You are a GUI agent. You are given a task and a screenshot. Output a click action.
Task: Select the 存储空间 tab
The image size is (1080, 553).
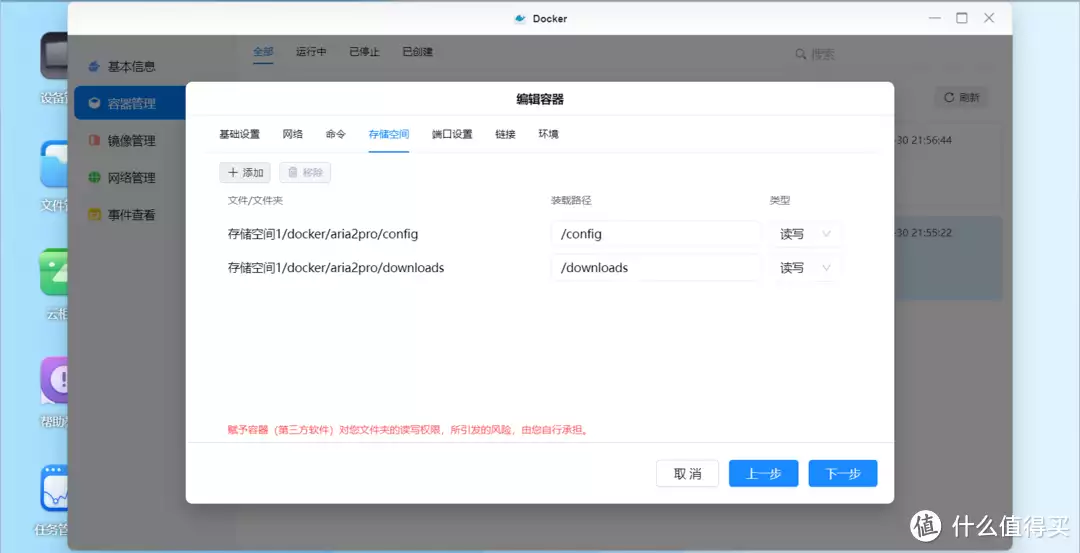pyautogui.click(x=389, y=134)
